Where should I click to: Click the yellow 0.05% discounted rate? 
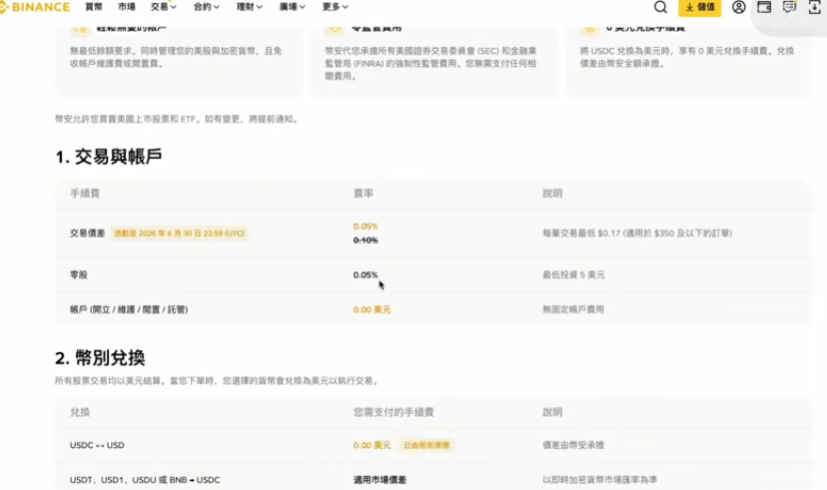click(366, 226)
